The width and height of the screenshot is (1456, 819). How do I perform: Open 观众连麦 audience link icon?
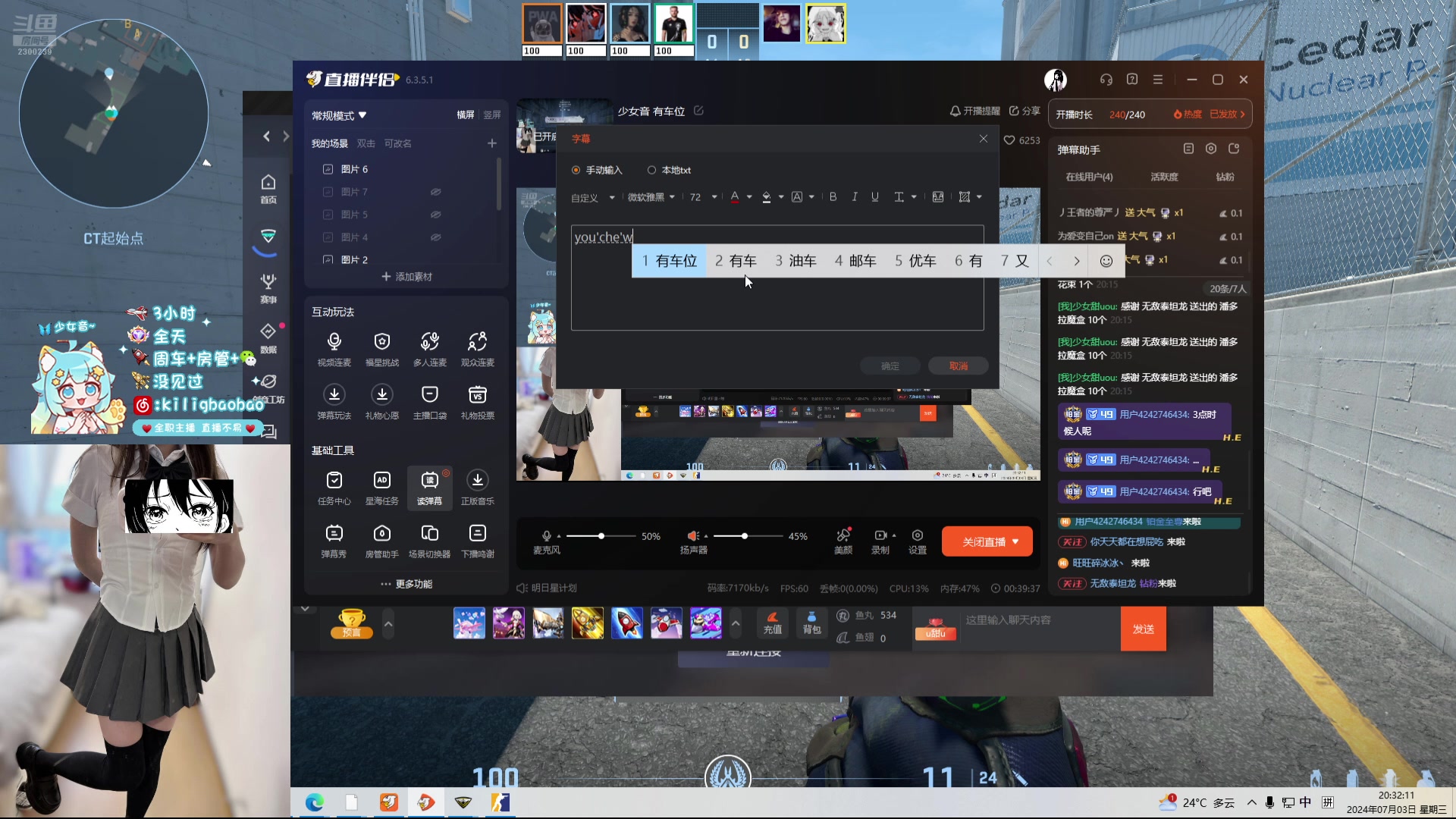tap(478, 349)
